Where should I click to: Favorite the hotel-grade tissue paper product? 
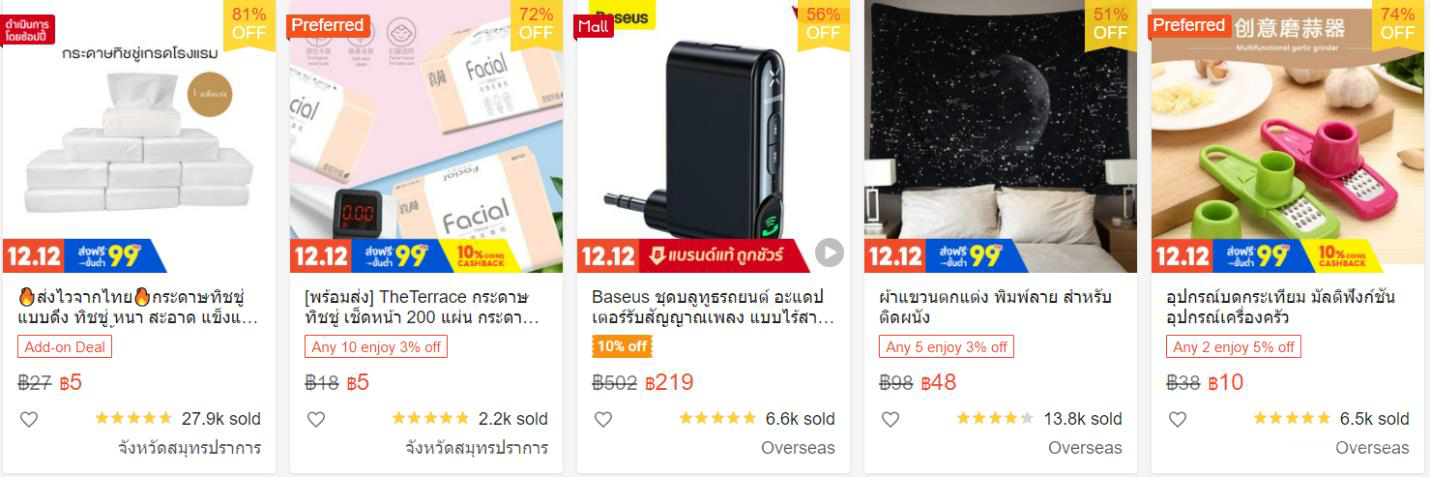click(x=29, y=419)
